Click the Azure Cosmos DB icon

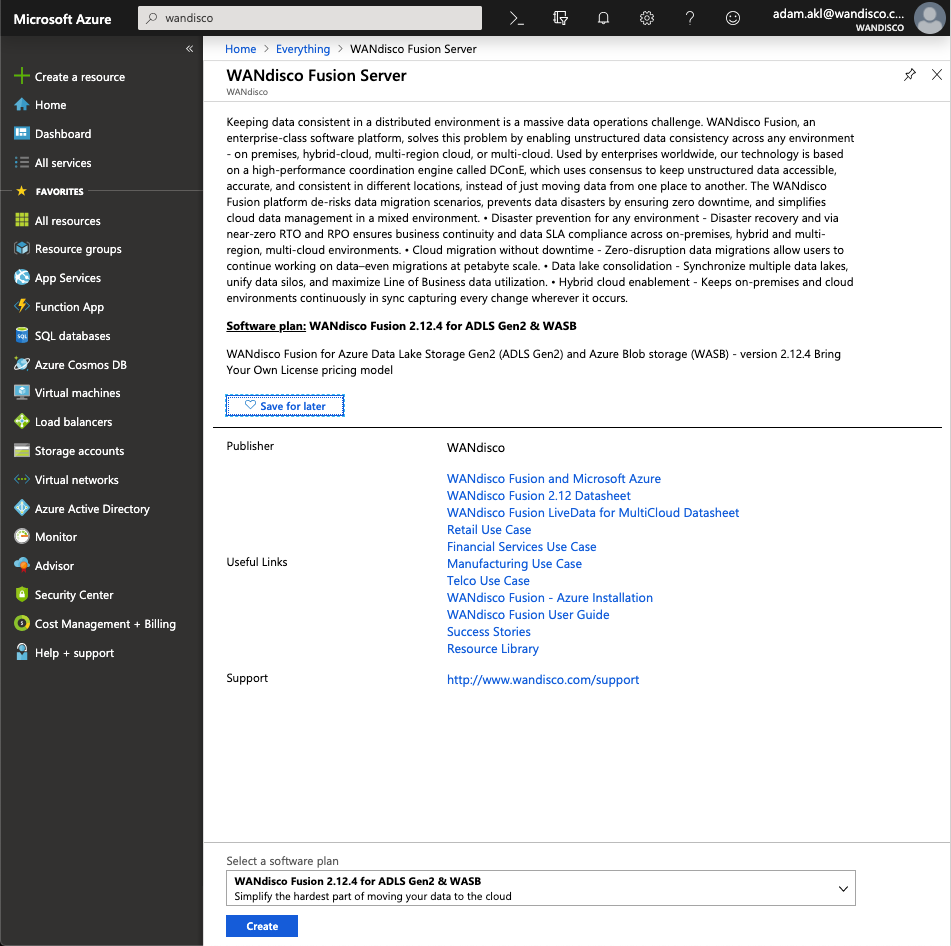(21, 364)
